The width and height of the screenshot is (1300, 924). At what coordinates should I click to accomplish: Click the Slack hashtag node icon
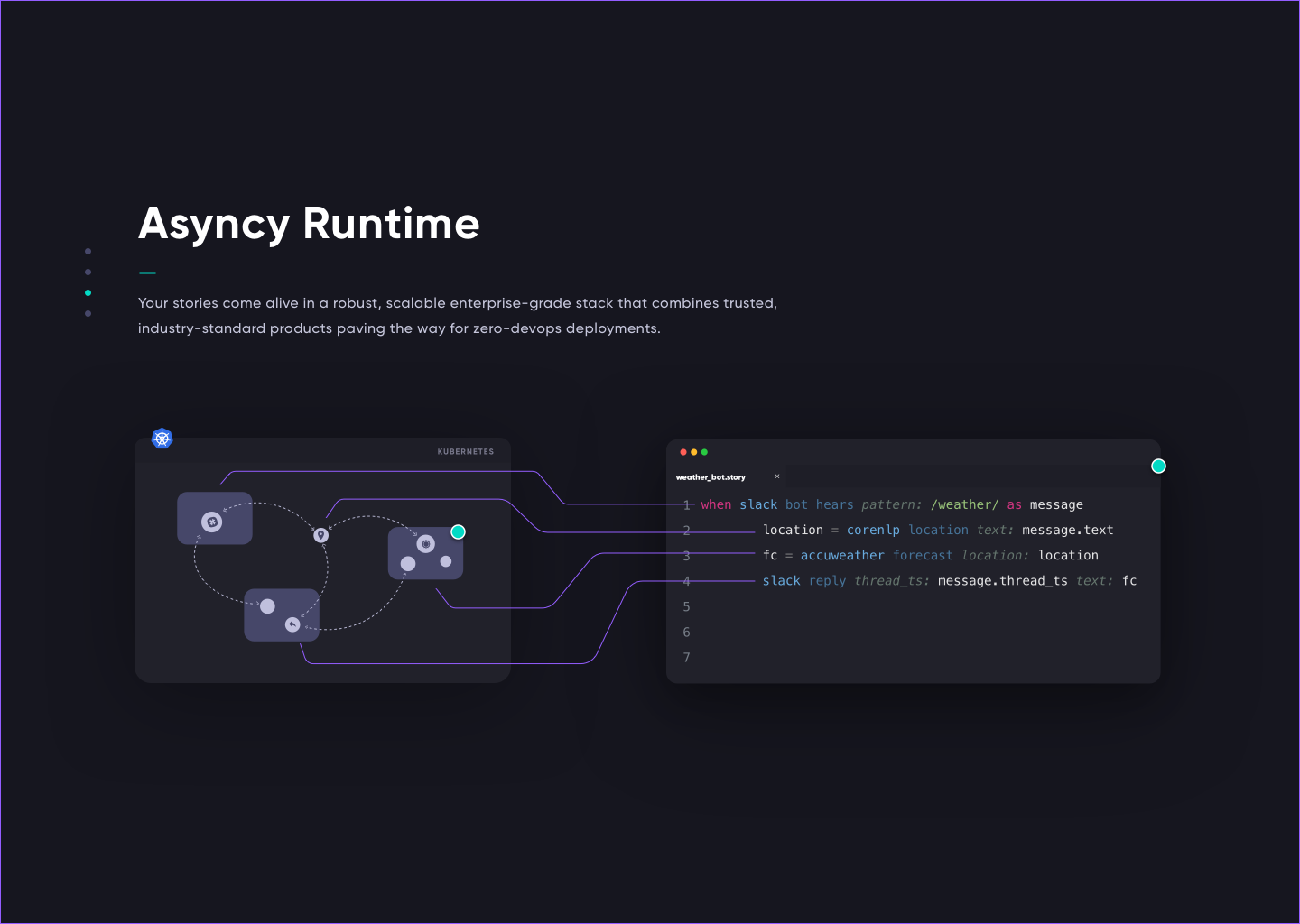212,522
